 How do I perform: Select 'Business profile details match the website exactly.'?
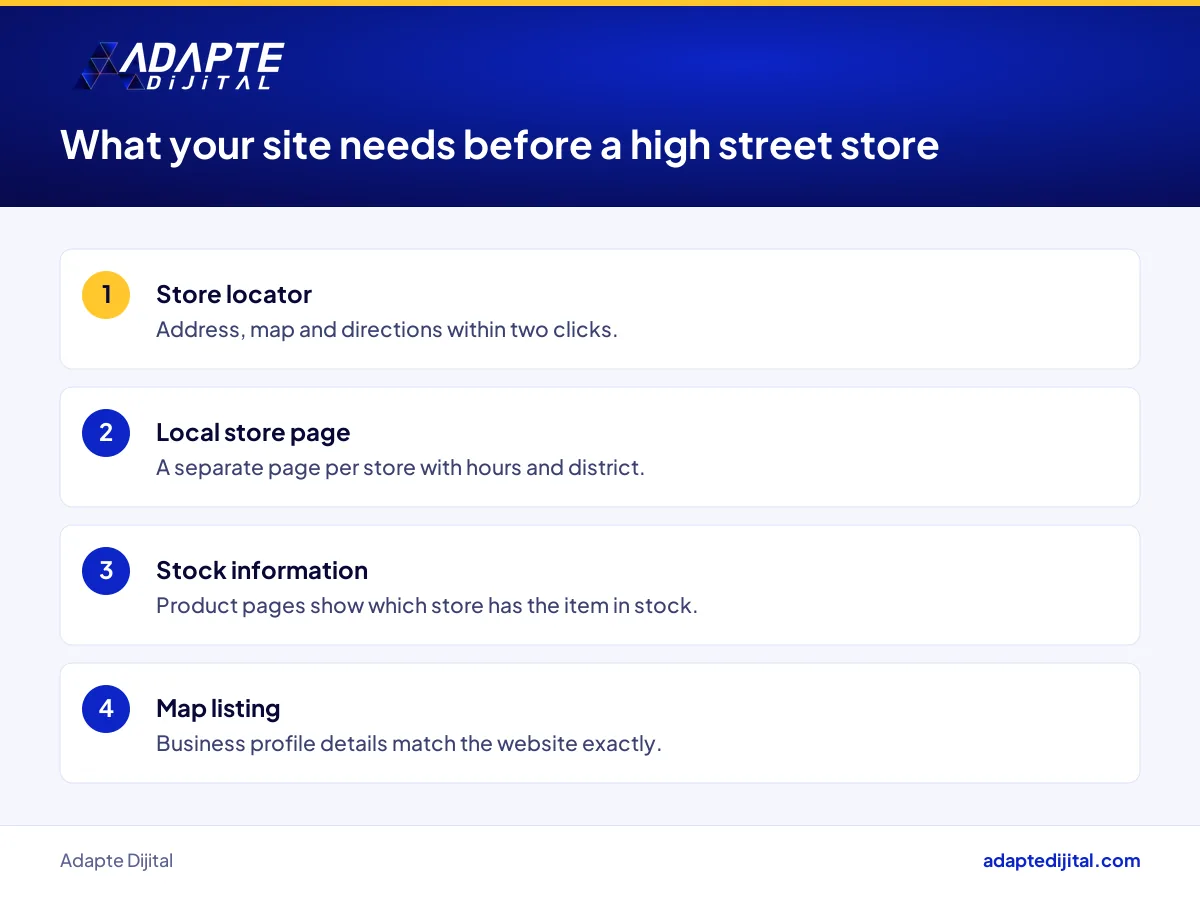(409, 744)
